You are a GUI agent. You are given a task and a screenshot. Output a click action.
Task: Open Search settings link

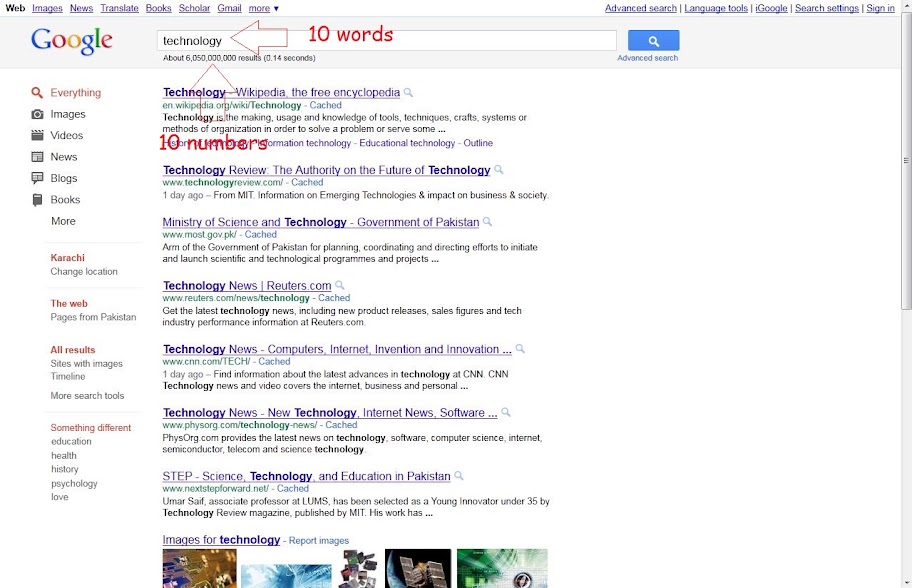coord(826,8)
